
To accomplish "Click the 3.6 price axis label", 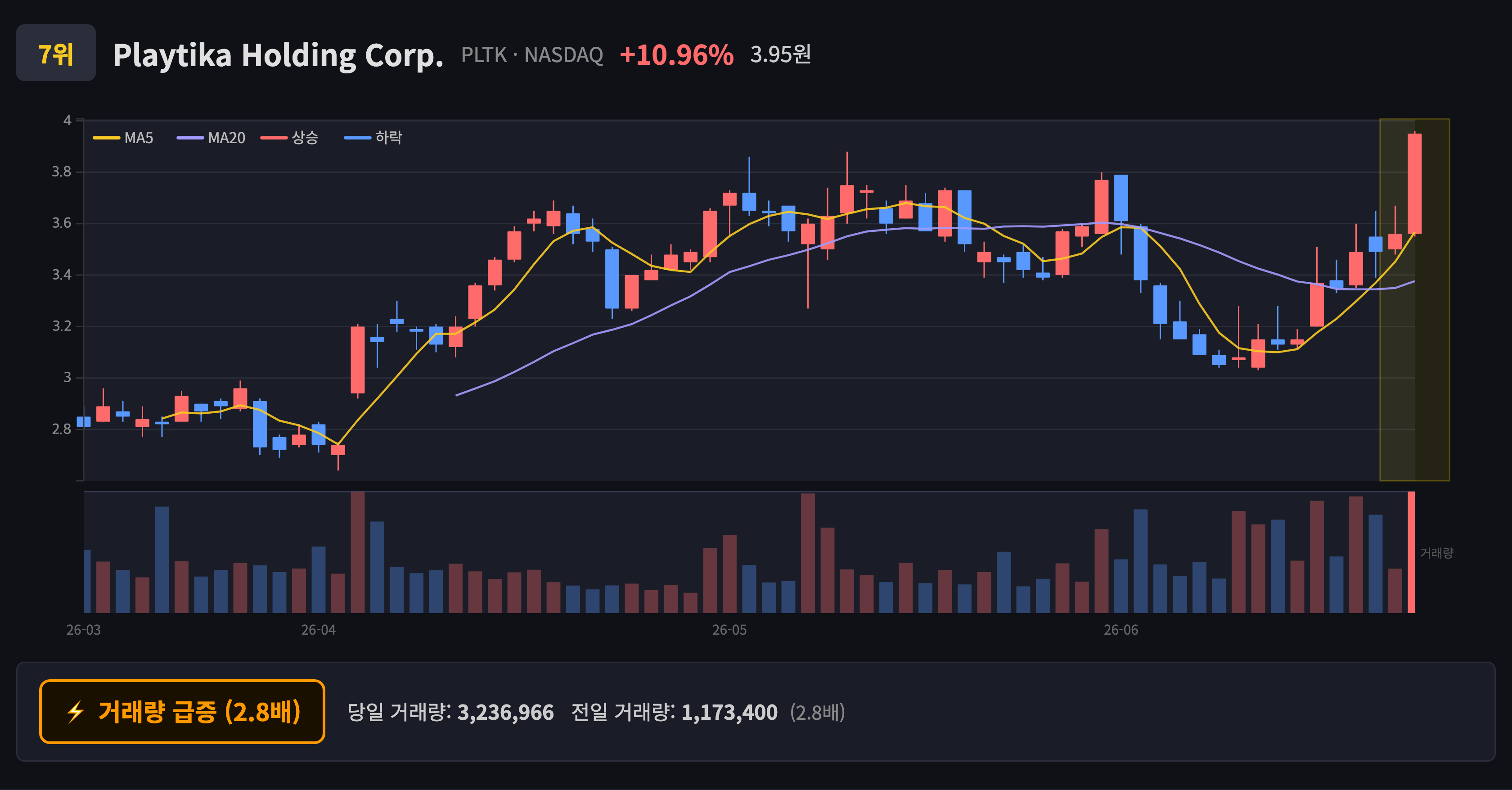I will coord(62,223).
